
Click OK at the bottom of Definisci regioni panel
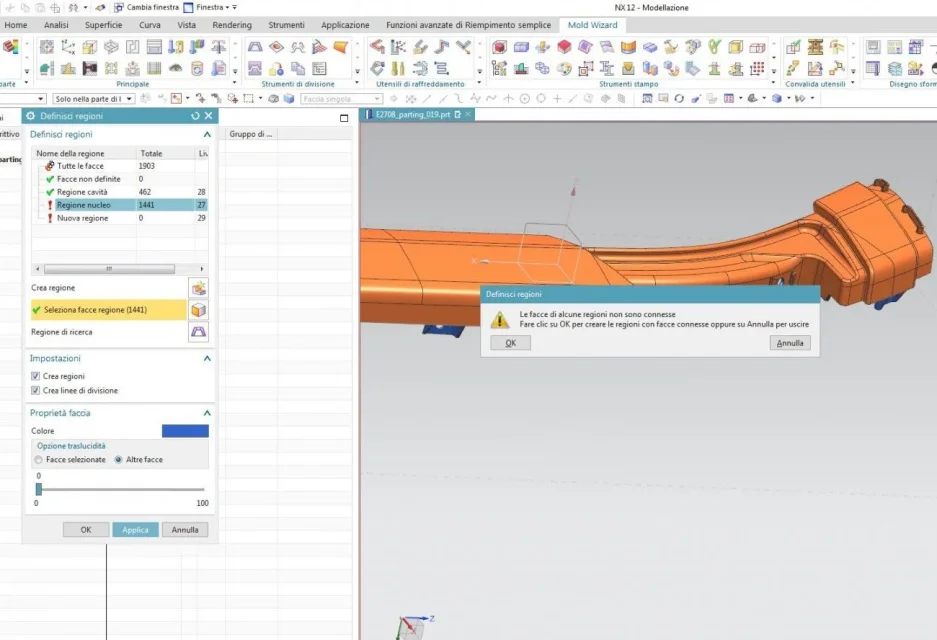pyautogui.click(x=86, y=529)
